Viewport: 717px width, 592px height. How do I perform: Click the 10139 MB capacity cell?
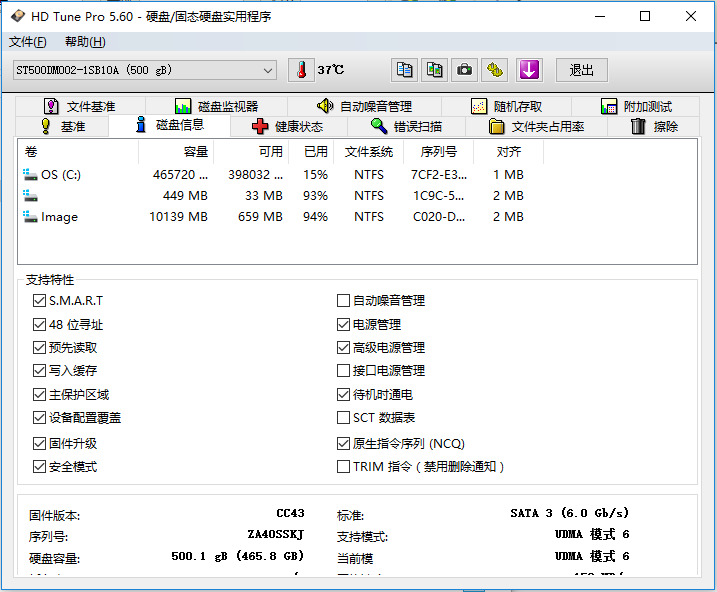pos(179,217)
